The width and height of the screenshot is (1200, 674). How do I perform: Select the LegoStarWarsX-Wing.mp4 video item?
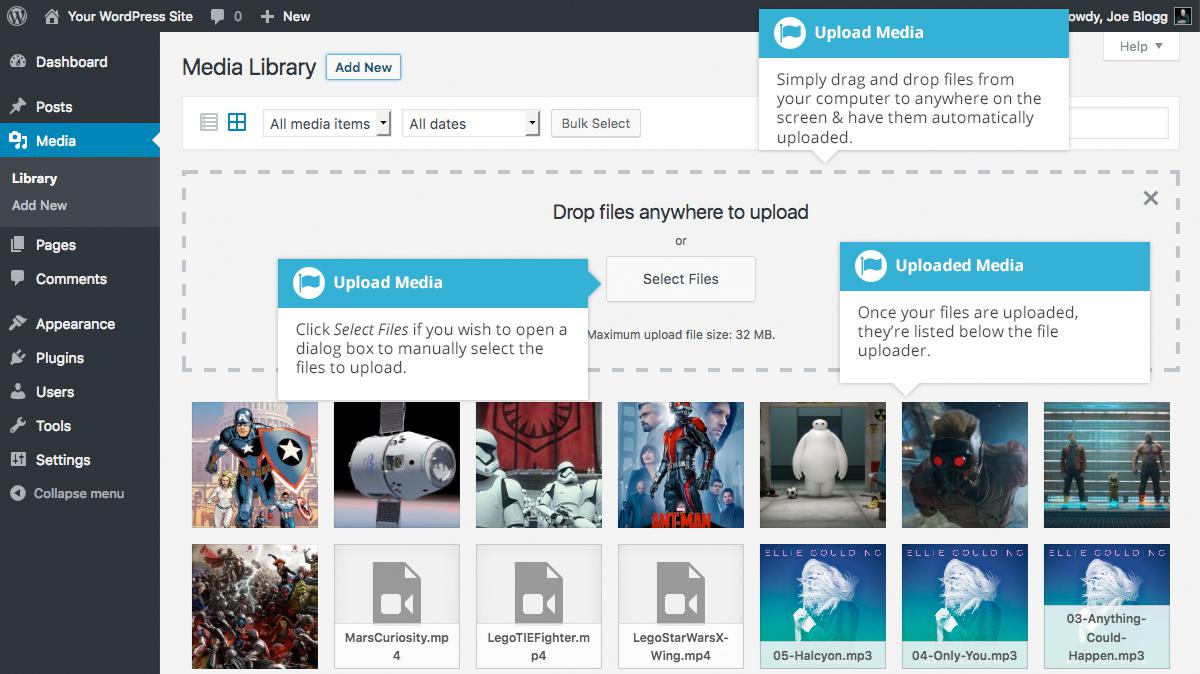681,607
